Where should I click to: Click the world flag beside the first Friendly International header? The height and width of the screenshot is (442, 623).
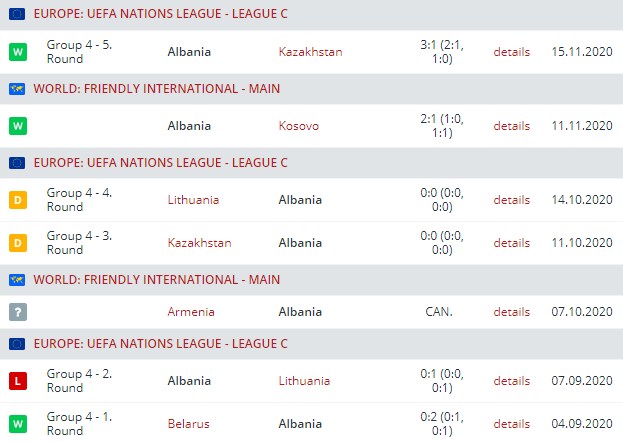click(x=17, y=88)
